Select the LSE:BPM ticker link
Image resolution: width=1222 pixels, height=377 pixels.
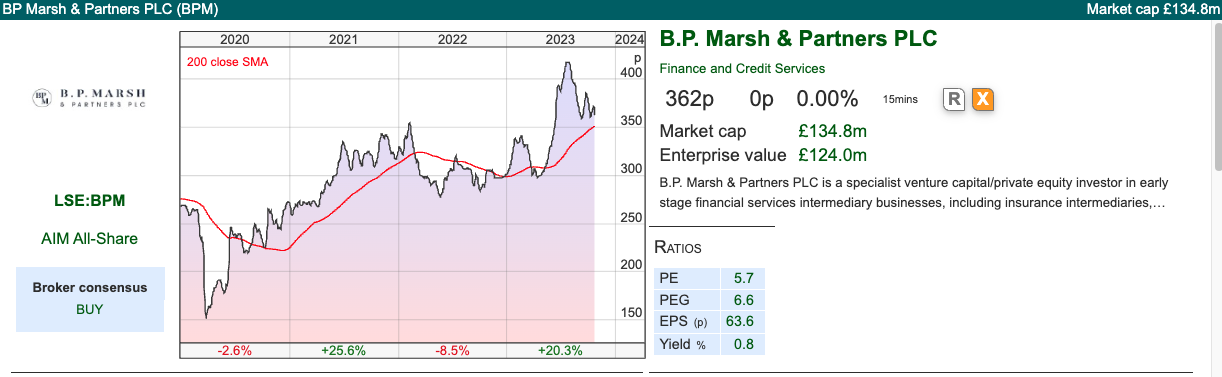[90, 201]
